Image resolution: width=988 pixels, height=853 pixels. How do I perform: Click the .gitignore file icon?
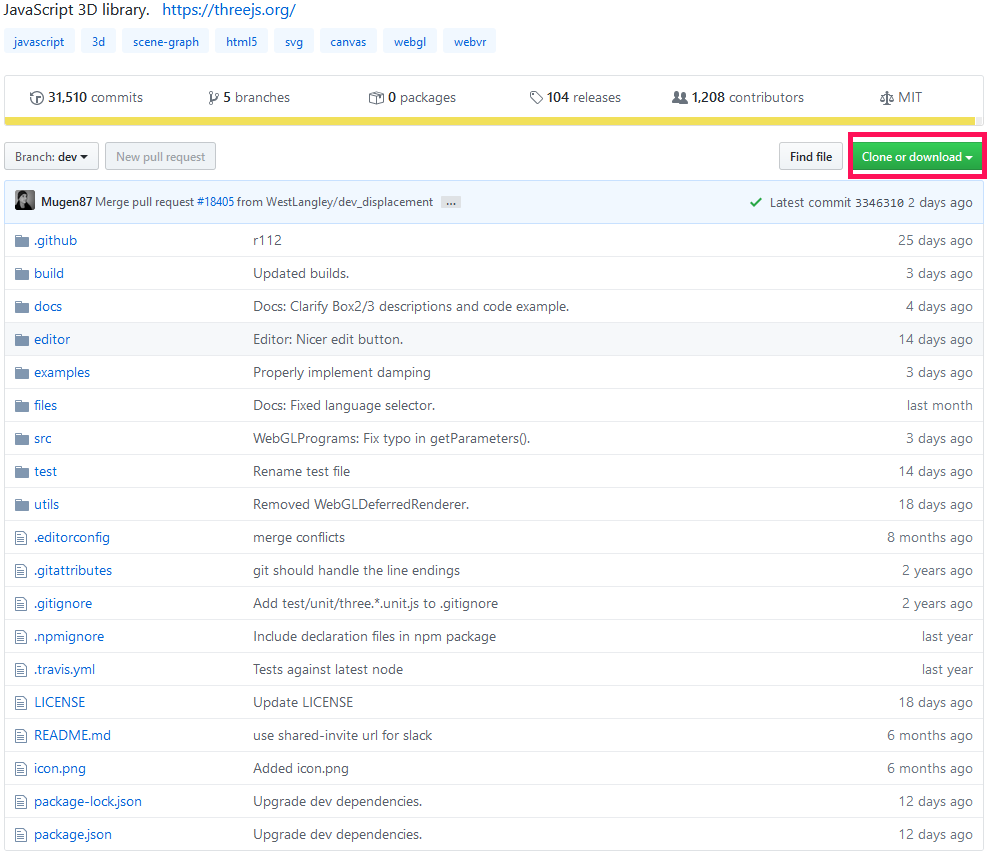point(21,604)
